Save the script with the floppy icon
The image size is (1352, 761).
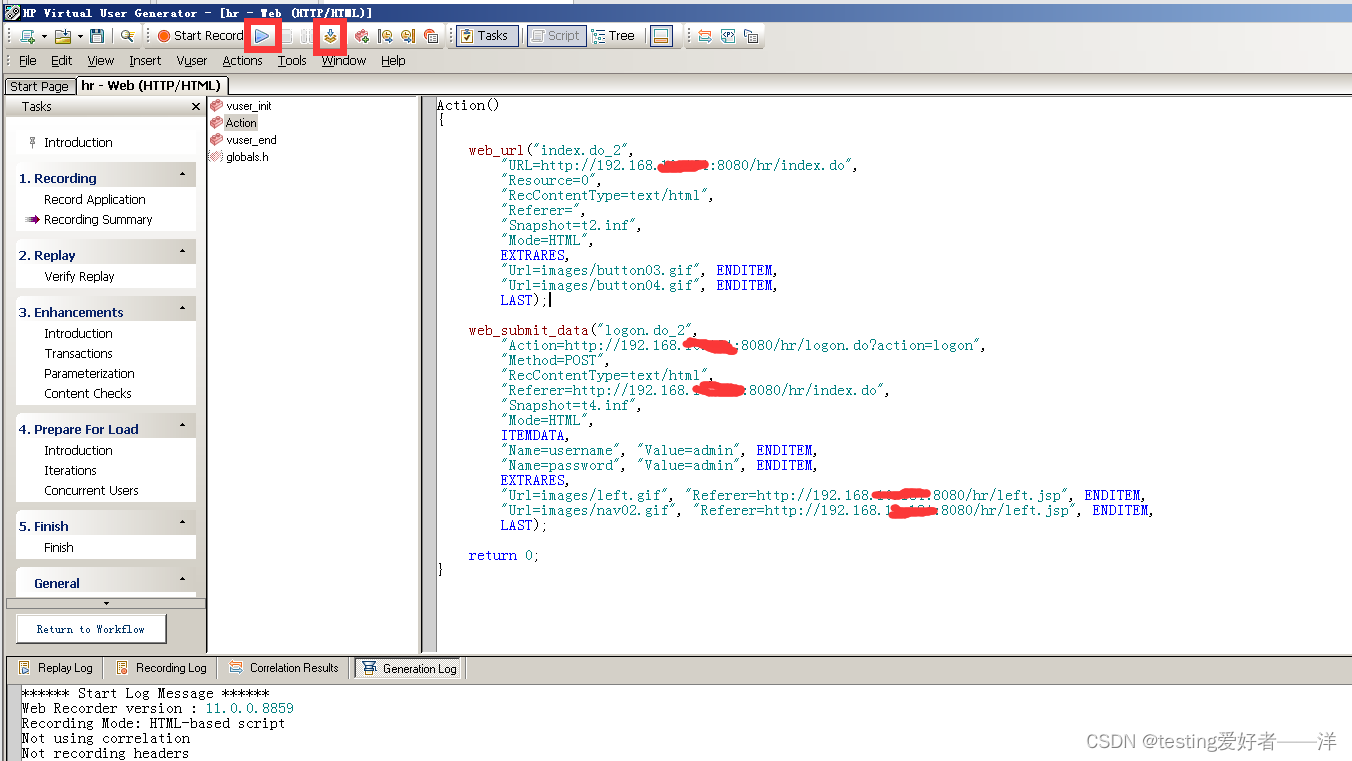click(97, 36)
